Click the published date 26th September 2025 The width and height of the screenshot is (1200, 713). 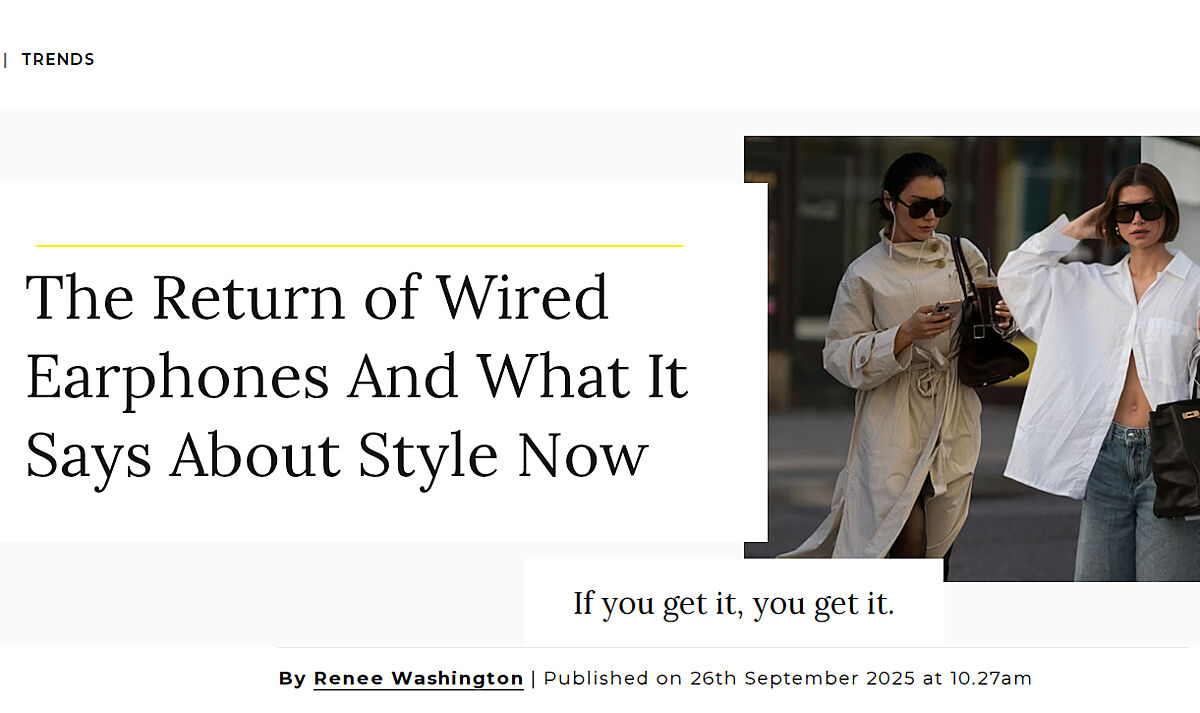point(802,678)
